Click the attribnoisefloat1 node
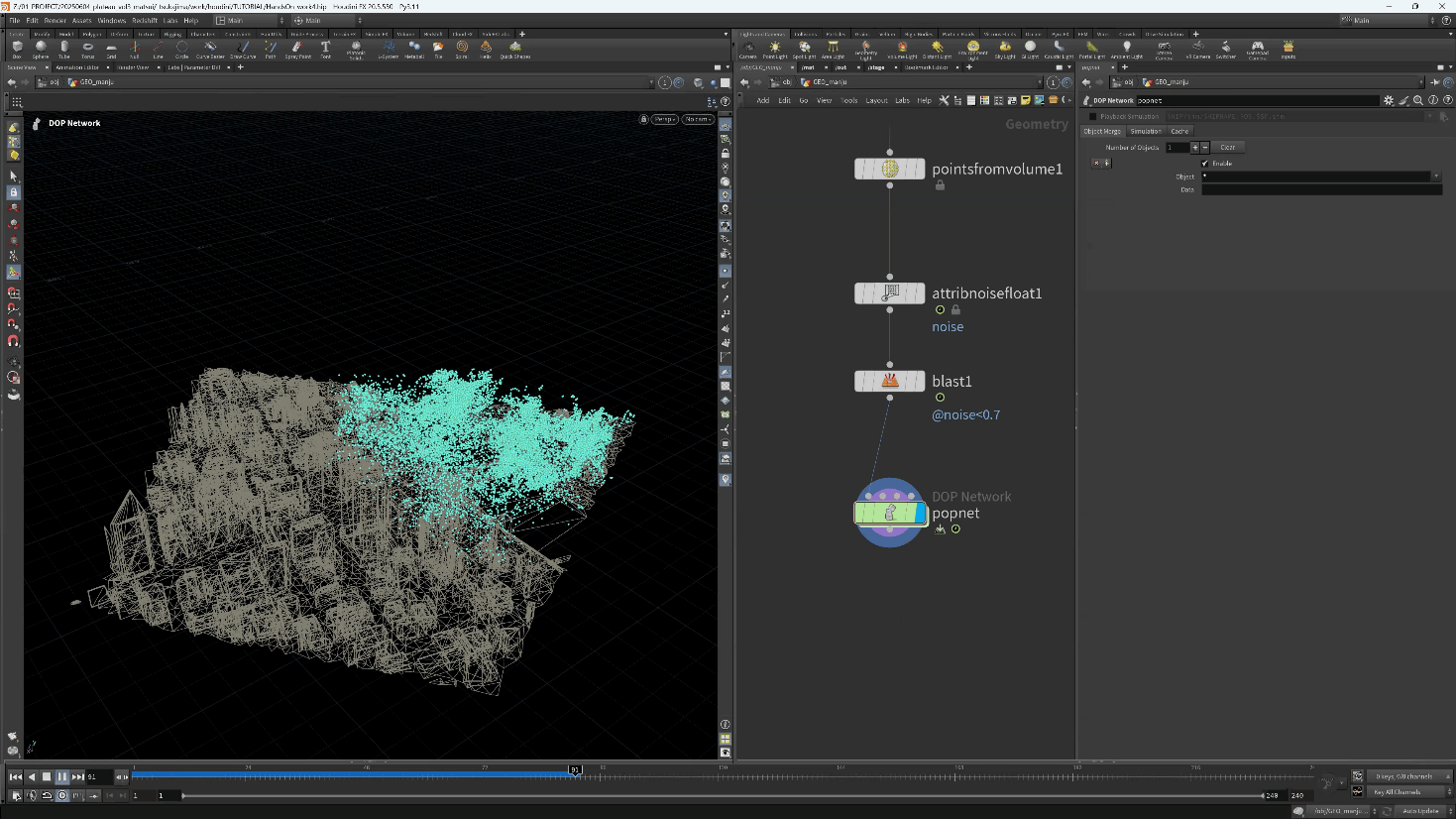 tap(890, 293)
